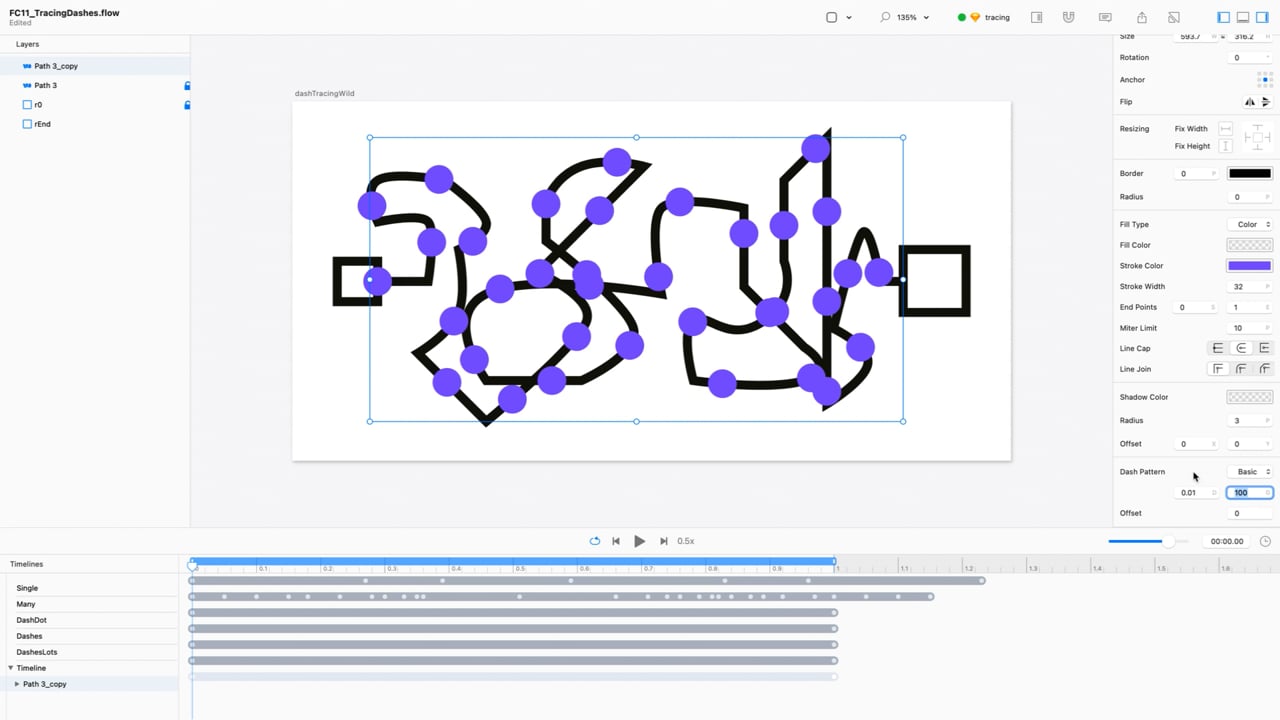Click the zoom magnifier icon
The height and width of the screenshot is (720, 1280).
click(x=885, y=17)
